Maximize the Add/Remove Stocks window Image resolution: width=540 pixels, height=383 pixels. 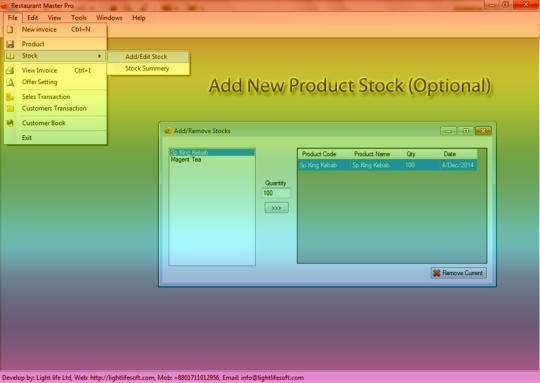click(x=466, y=131)
